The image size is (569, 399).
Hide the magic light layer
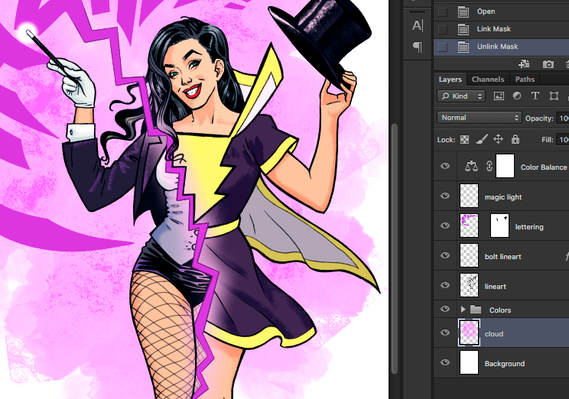445,196
